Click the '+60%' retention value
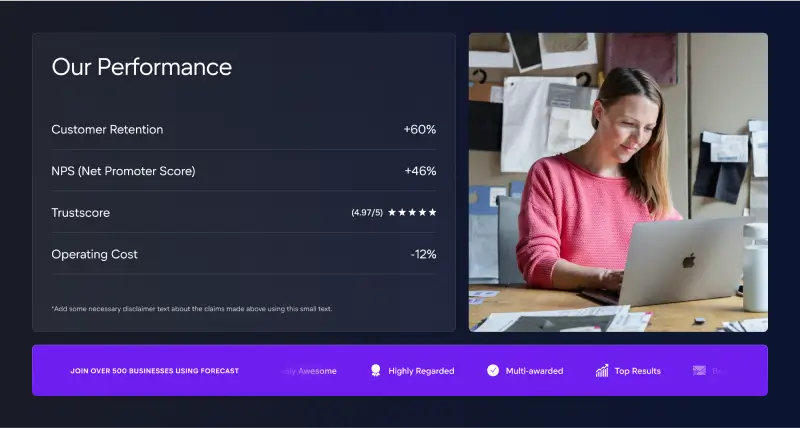 click(x=420, y=130)
